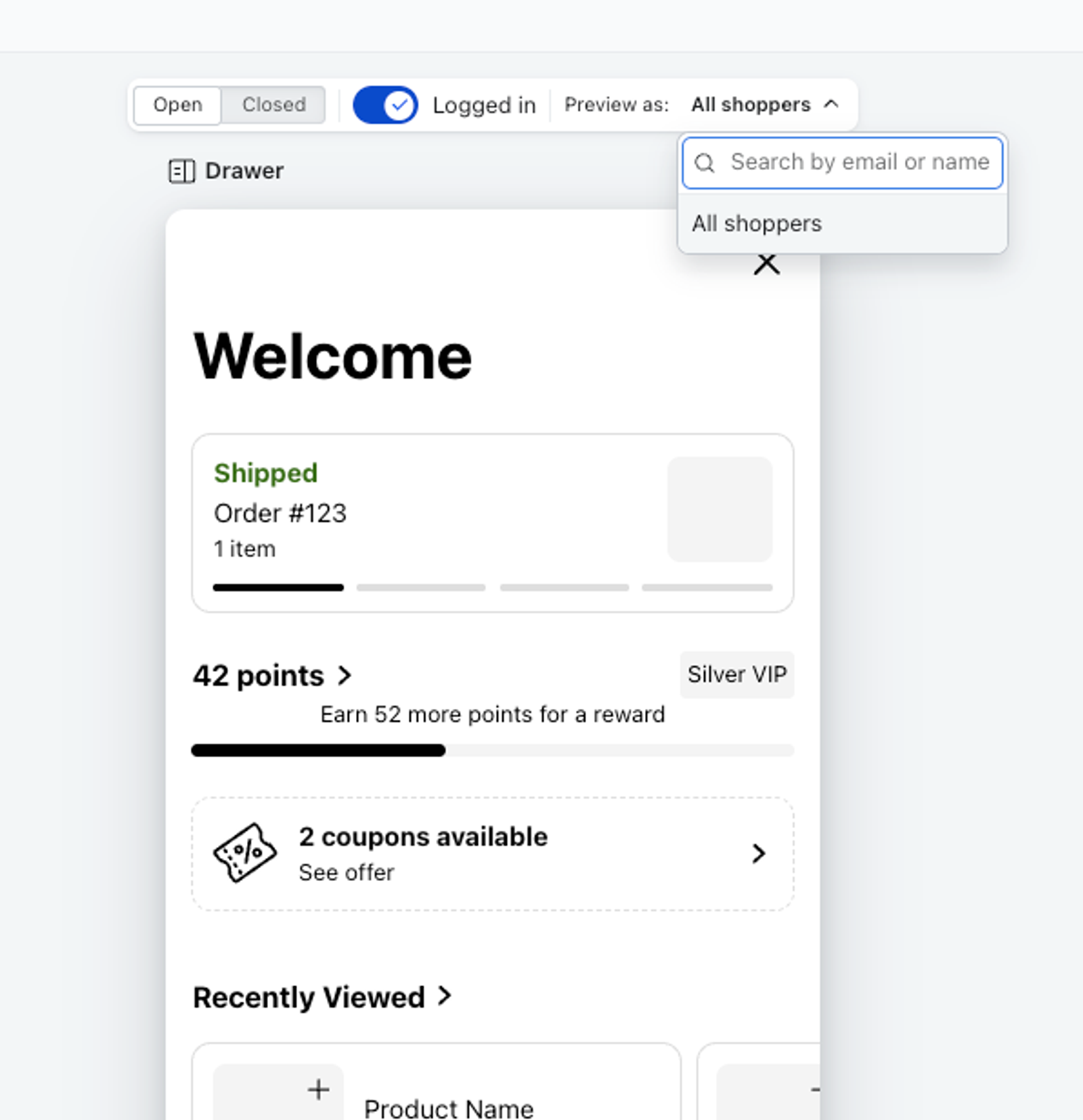Expand Recently Viewed with its chevron
Image resolution: width=1083 pixels, height=1120 pixels.
445,995
